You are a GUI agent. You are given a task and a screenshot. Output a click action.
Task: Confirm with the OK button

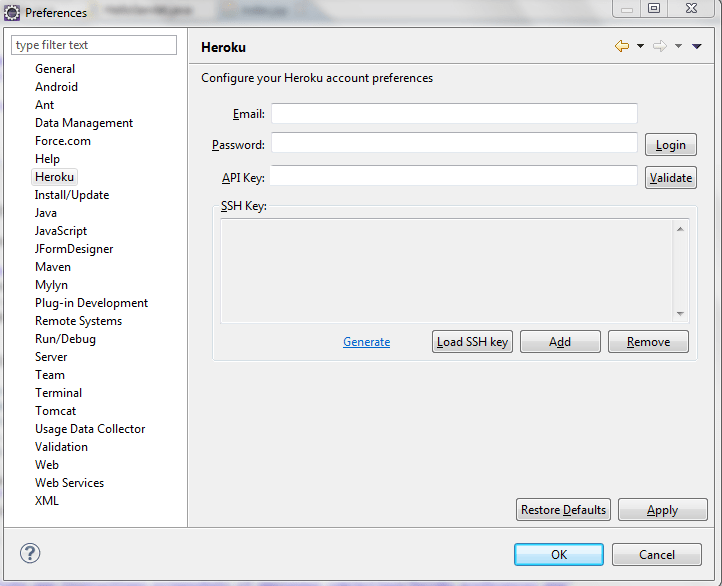click(559, 555)
